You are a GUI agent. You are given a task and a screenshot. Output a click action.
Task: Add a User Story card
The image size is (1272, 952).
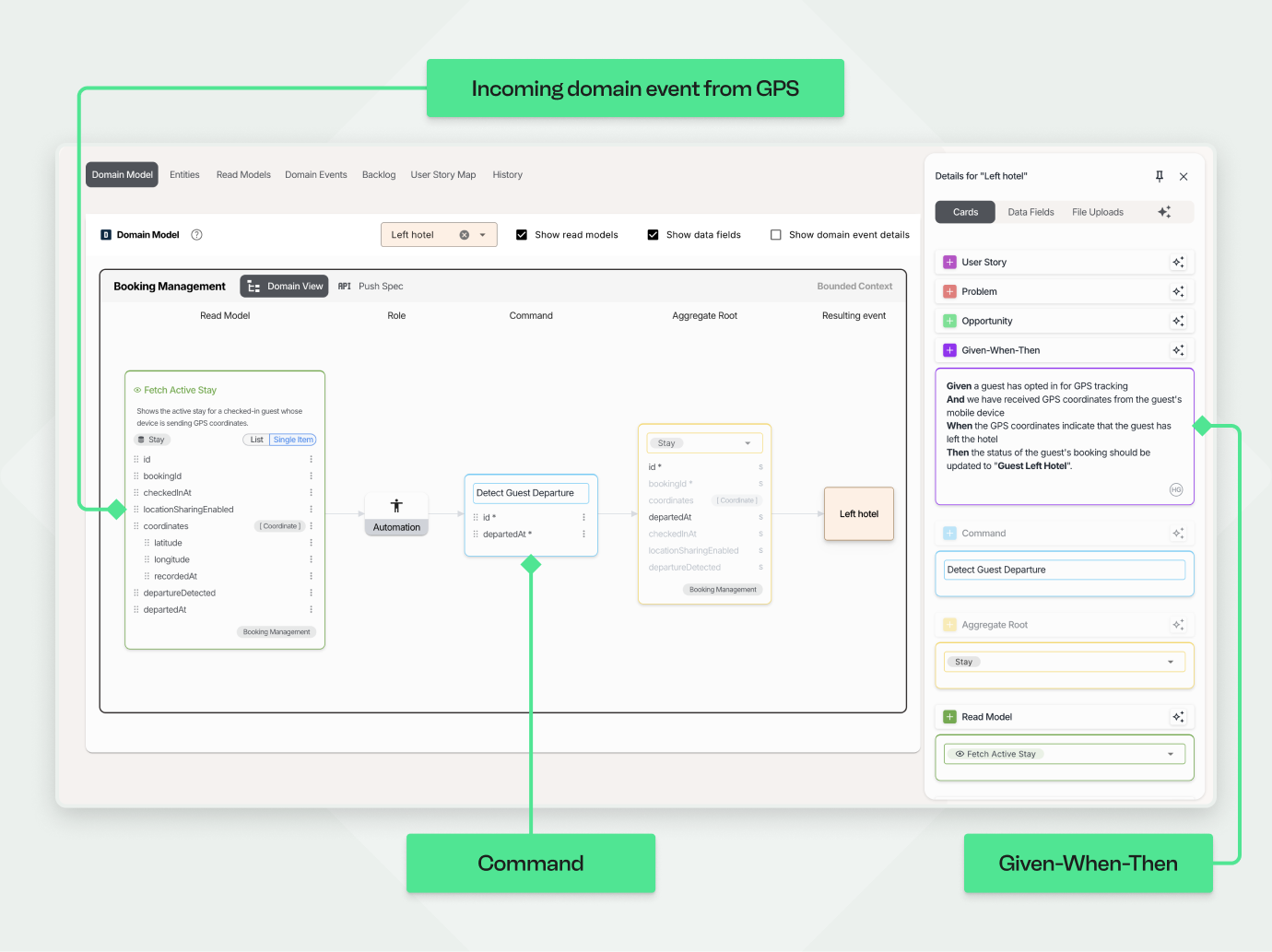[950, 263]
